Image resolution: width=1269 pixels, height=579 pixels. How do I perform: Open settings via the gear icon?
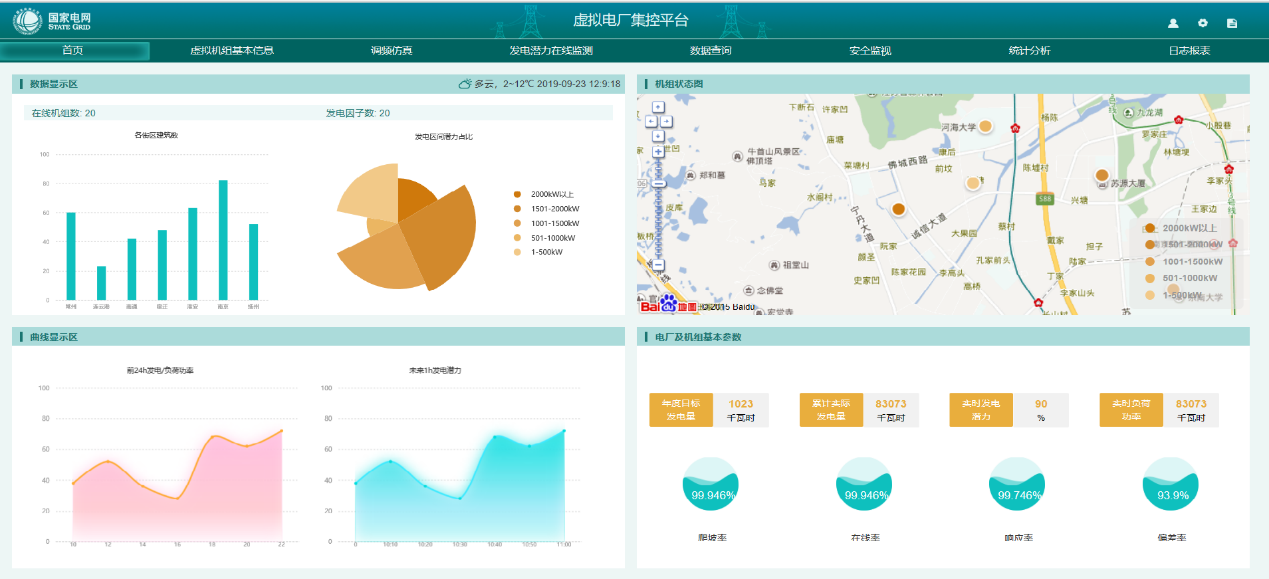click(x=1203, y=23)
